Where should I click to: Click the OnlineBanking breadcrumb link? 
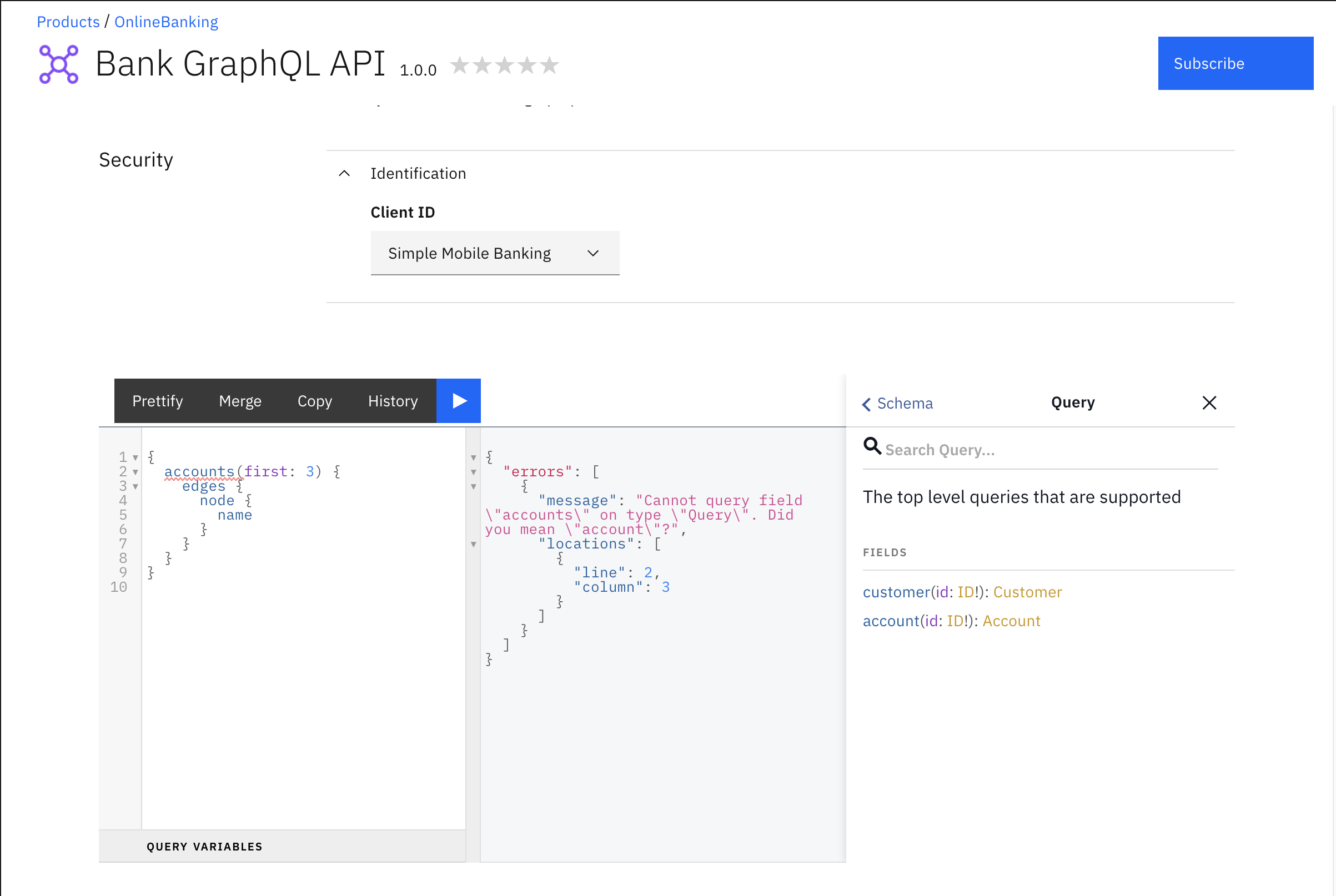(166, 21)
